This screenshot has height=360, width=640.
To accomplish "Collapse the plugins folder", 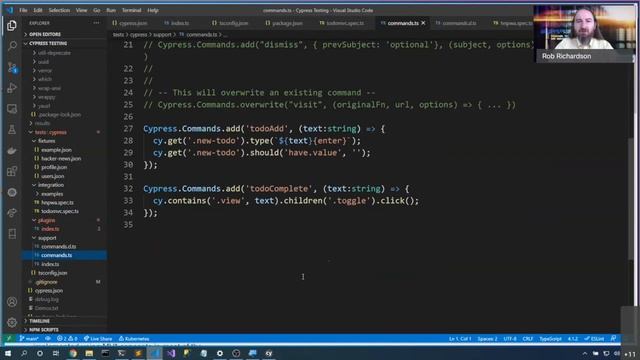I will click(45, 220).
